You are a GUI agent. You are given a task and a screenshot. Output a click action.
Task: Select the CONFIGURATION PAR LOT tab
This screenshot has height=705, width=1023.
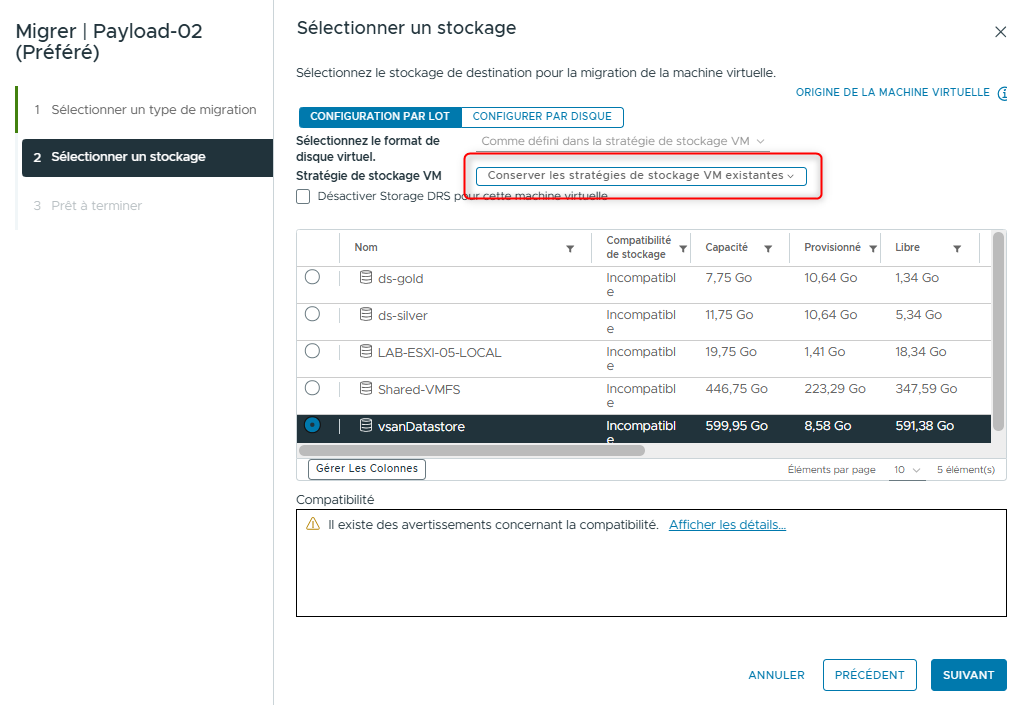[x=379, y=117]
